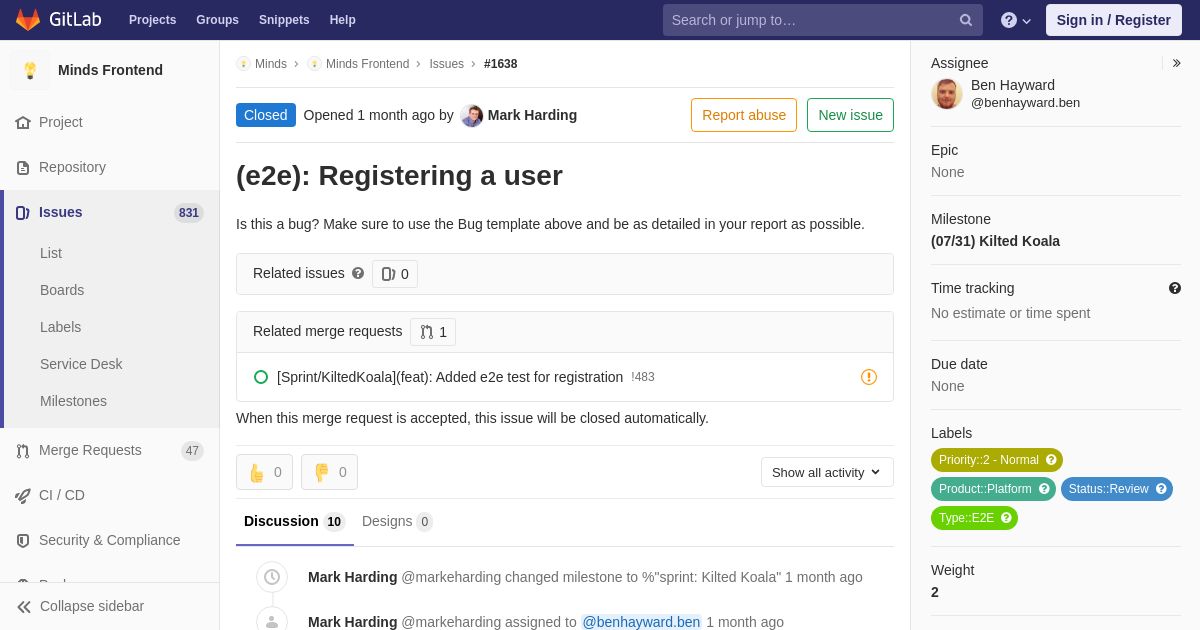Open Service Desk in sidebar
The image size is (1200, 630).
pos(81,364)
